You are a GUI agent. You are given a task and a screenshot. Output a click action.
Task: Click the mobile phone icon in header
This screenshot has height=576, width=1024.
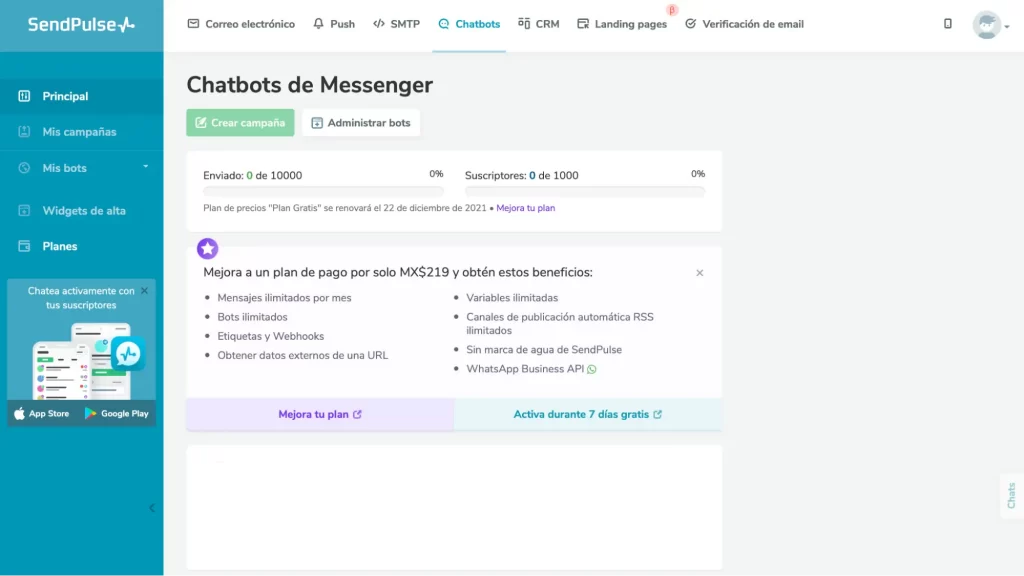point(948,24)
